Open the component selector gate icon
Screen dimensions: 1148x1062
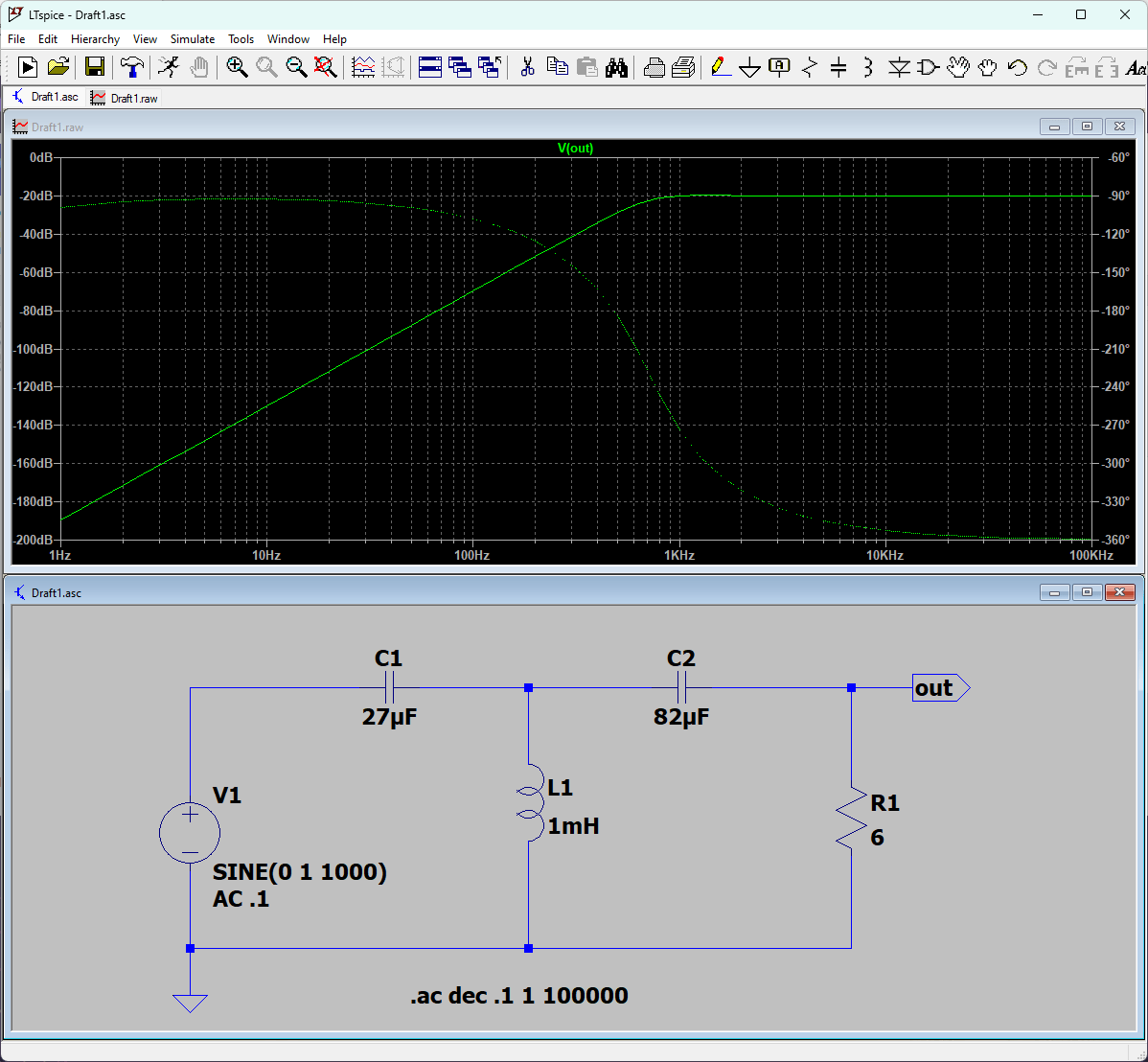tap(929, 67)
